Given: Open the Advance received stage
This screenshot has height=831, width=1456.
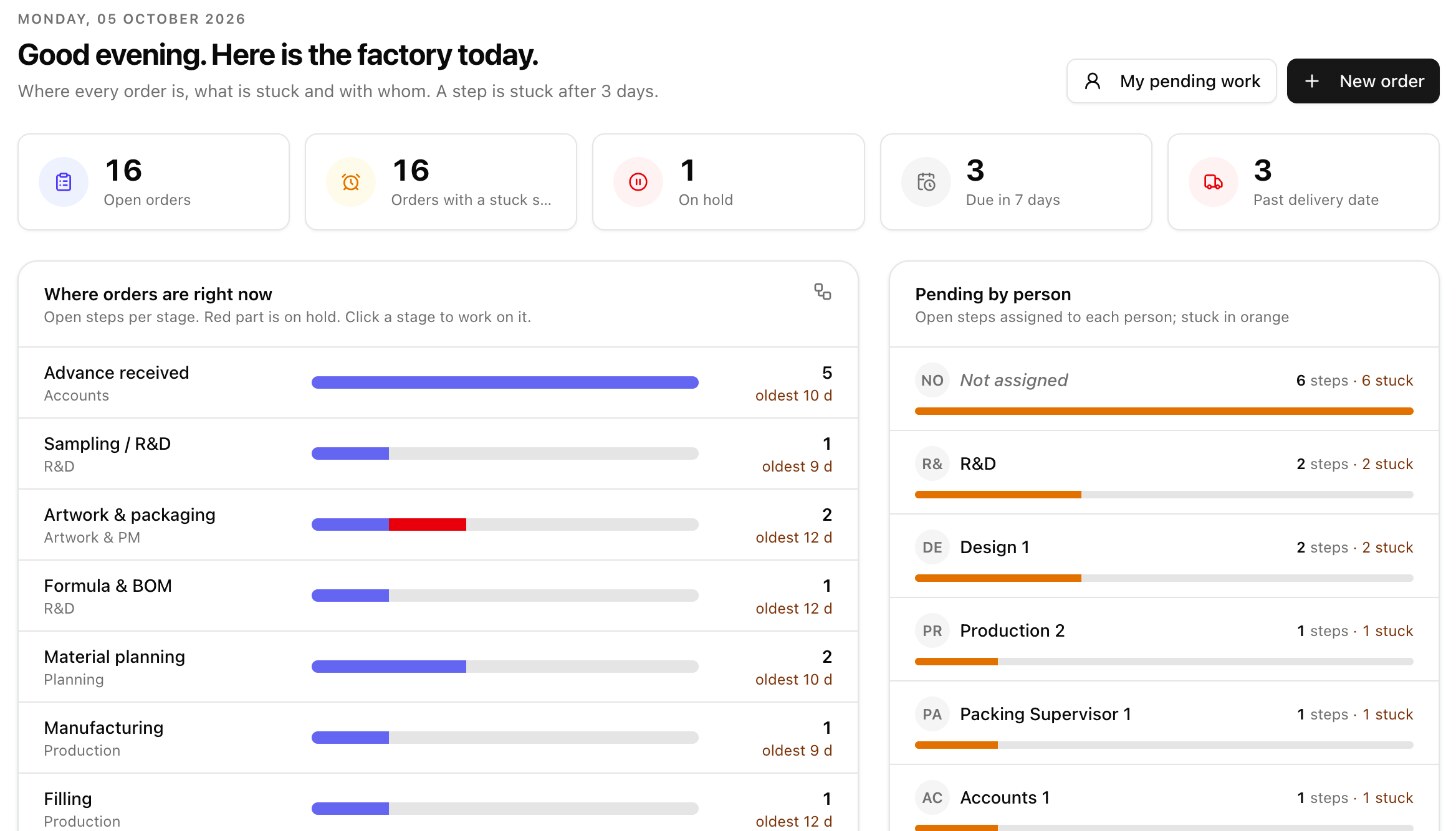Looking at the screenshot, I should tap(438, 383).
